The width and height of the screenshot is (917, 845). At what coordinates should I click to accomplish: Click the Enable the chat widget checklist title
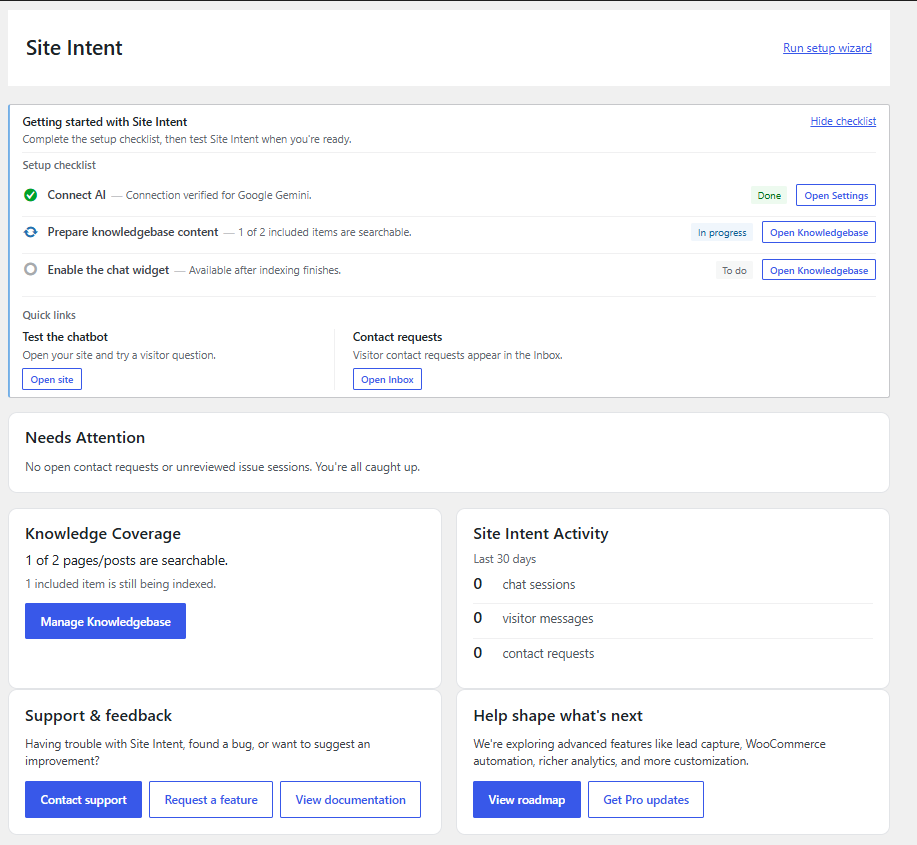point(108,270)
